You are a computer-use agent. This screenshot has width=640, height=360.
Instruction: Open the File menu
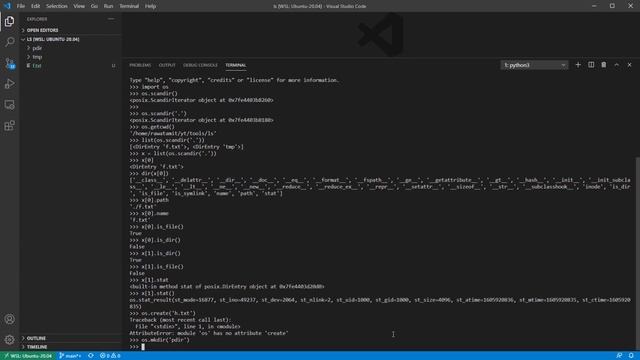(x=21, y=6)
